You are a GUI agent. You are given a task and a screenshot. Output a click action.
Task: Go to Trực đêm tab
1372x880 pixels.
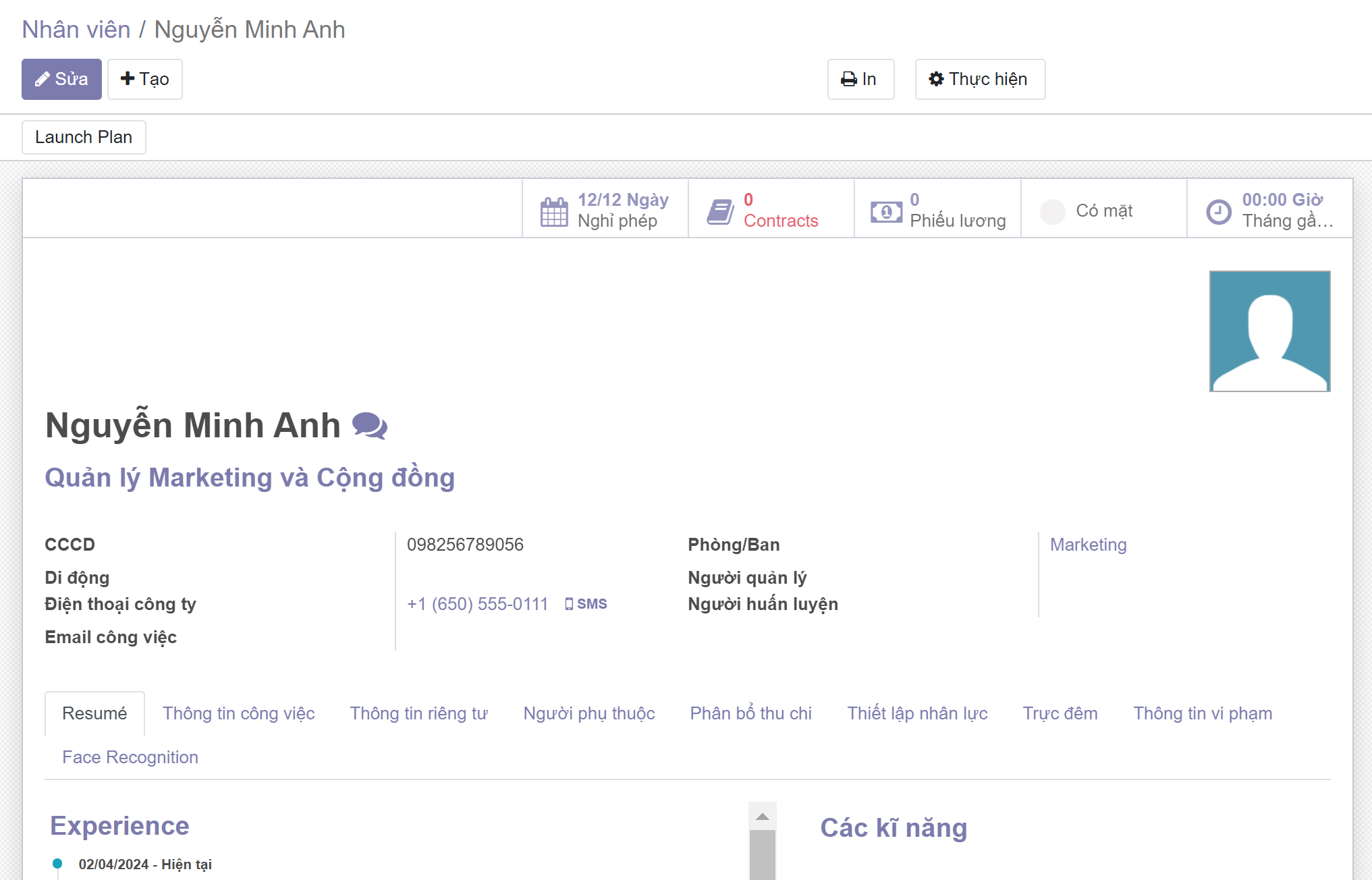click(1060, 713)
